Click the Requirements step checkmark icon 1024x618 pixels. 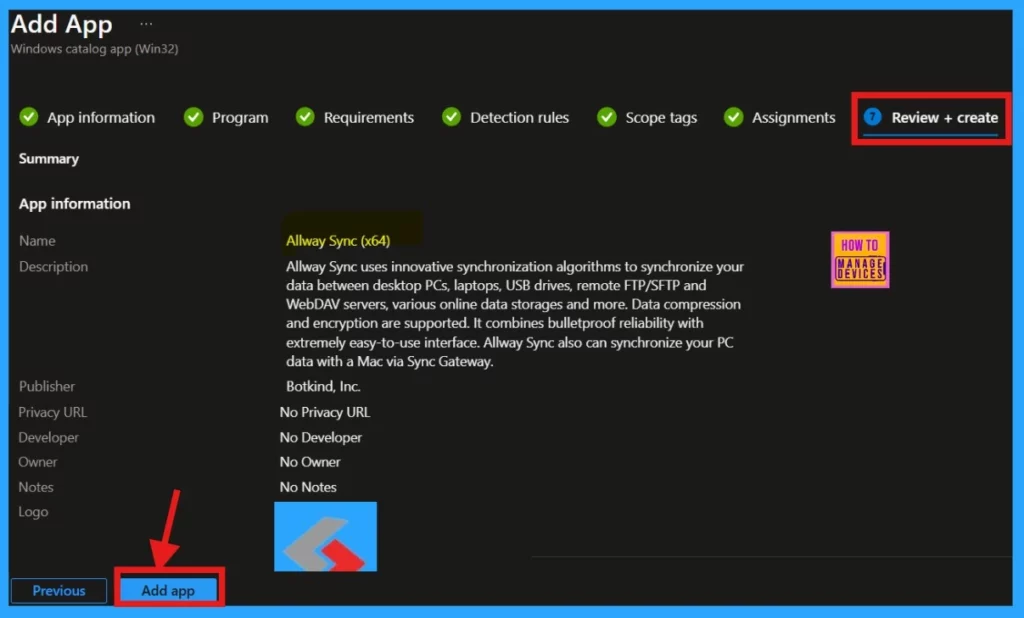click(x=305, y=117)
